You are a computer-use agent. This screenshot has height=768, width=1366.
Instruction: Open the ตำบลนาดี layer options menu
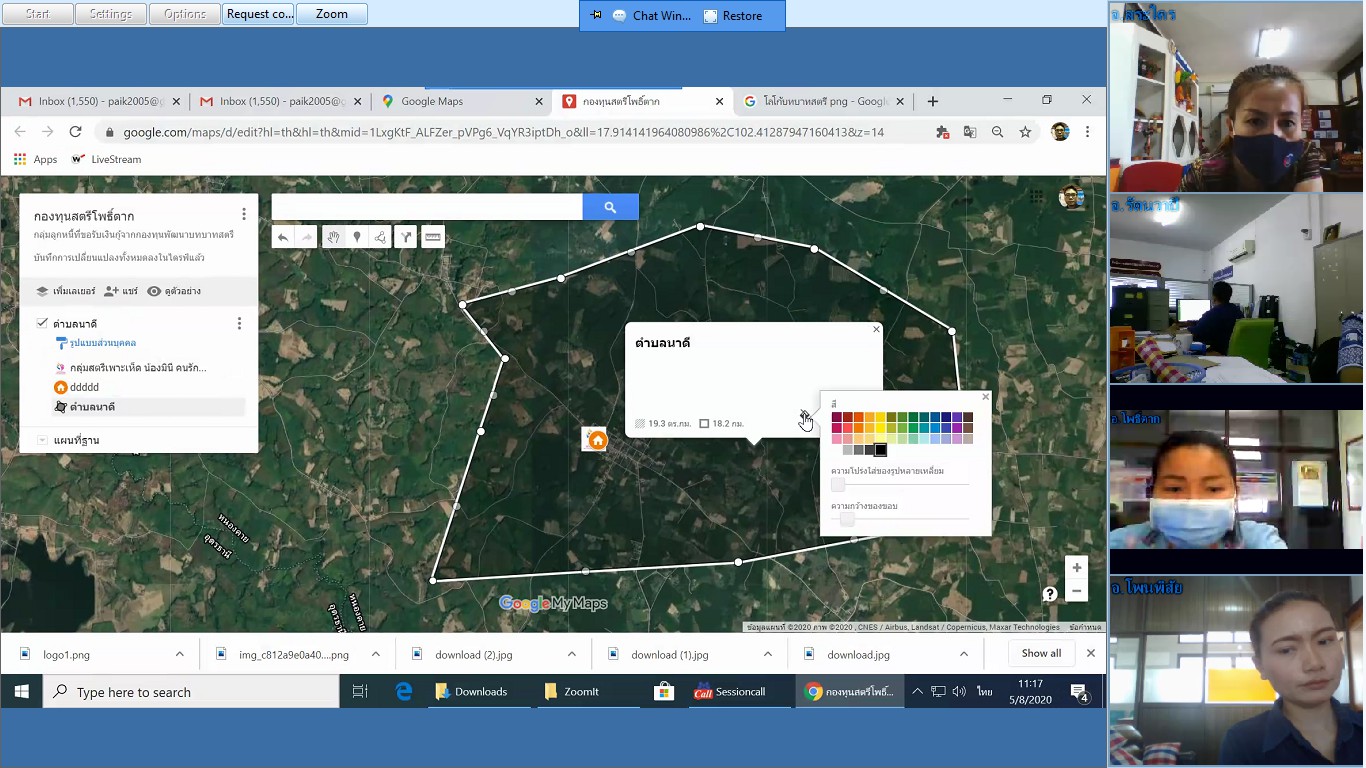pos(239,323)
